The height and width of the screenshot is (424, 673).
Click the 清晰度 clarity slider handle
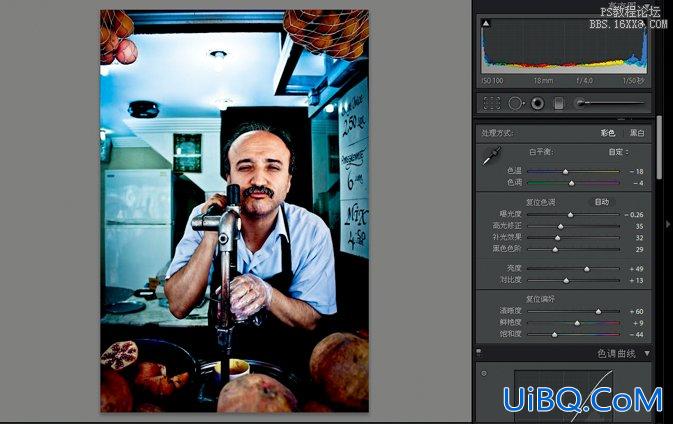(598, 312)
